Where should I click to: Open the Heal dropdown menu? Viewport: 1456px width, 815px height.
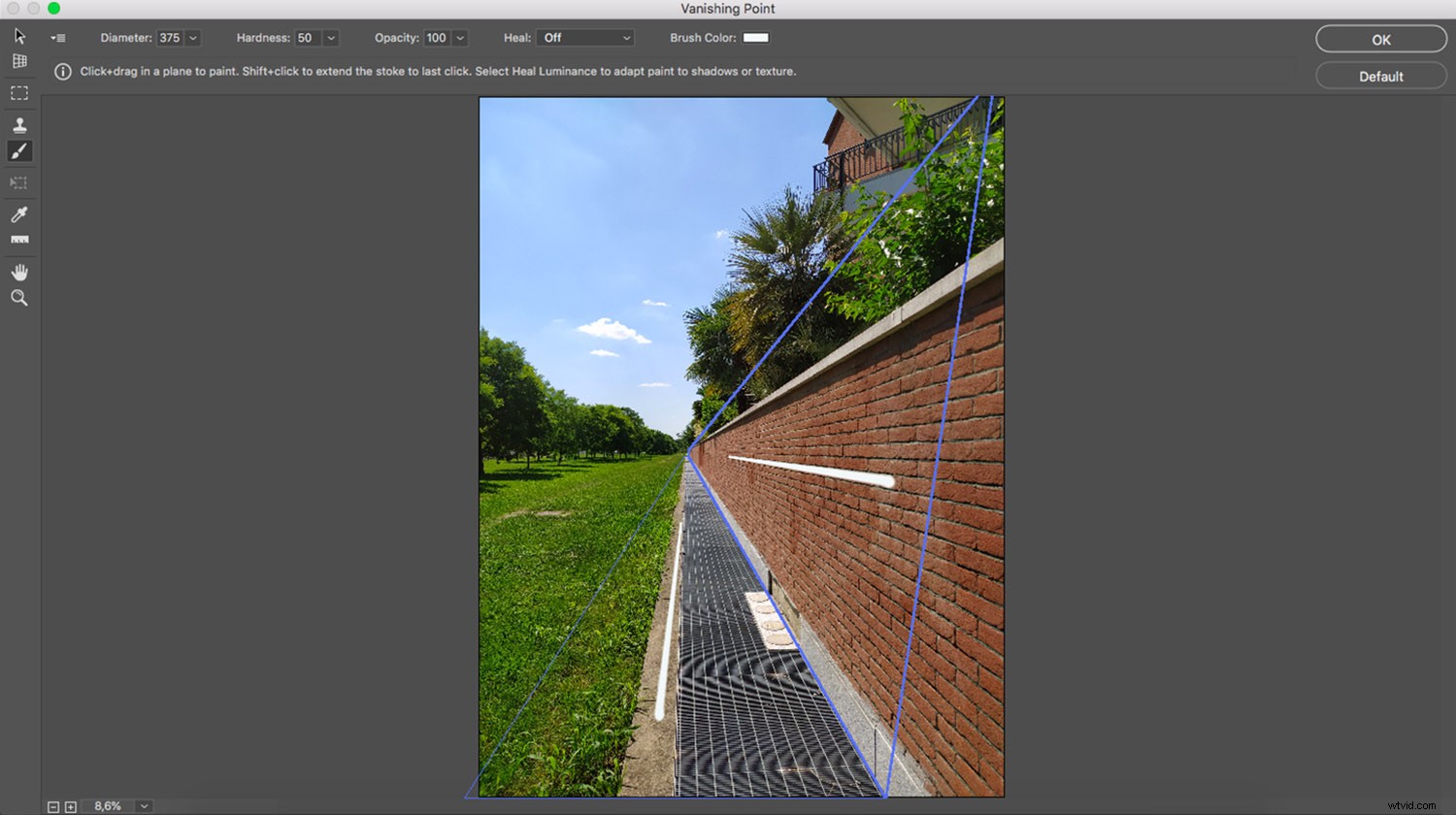click(x=585, y=38)
